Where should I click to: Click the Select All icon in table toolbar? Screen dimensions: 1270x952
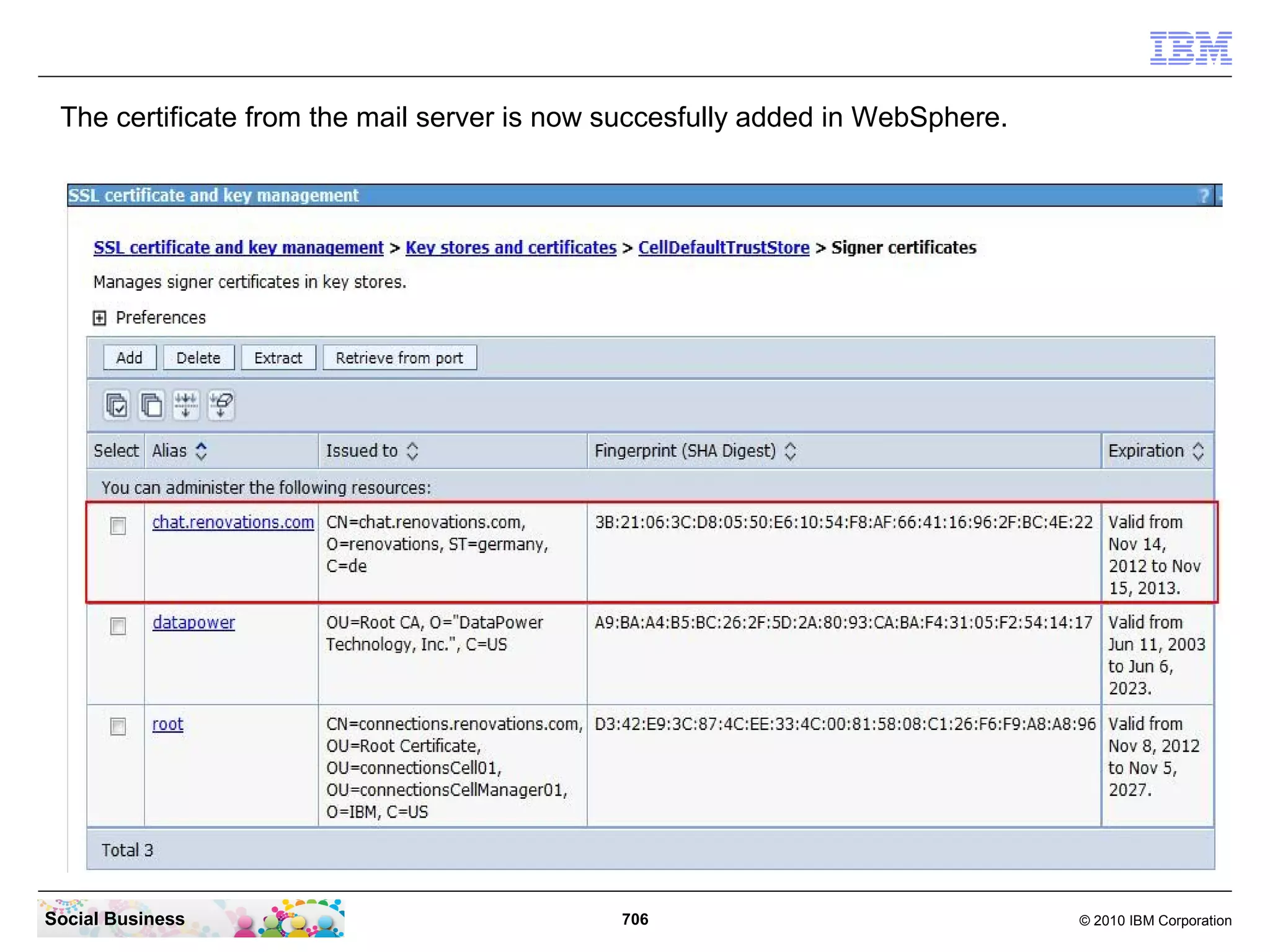pyautogui.click(x=117, y=406)
